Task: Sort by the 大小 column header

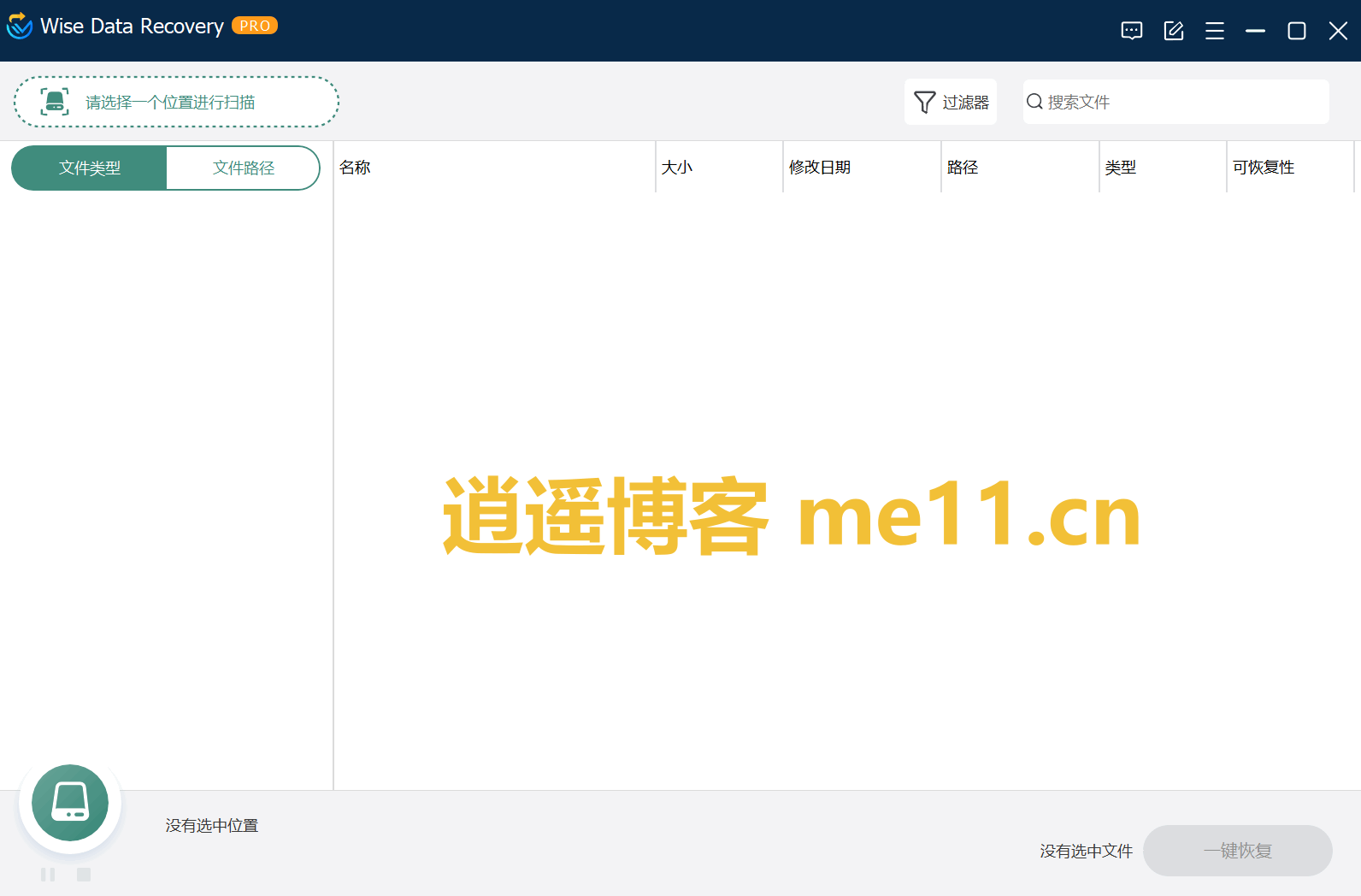Action: [x=676, y=168]
